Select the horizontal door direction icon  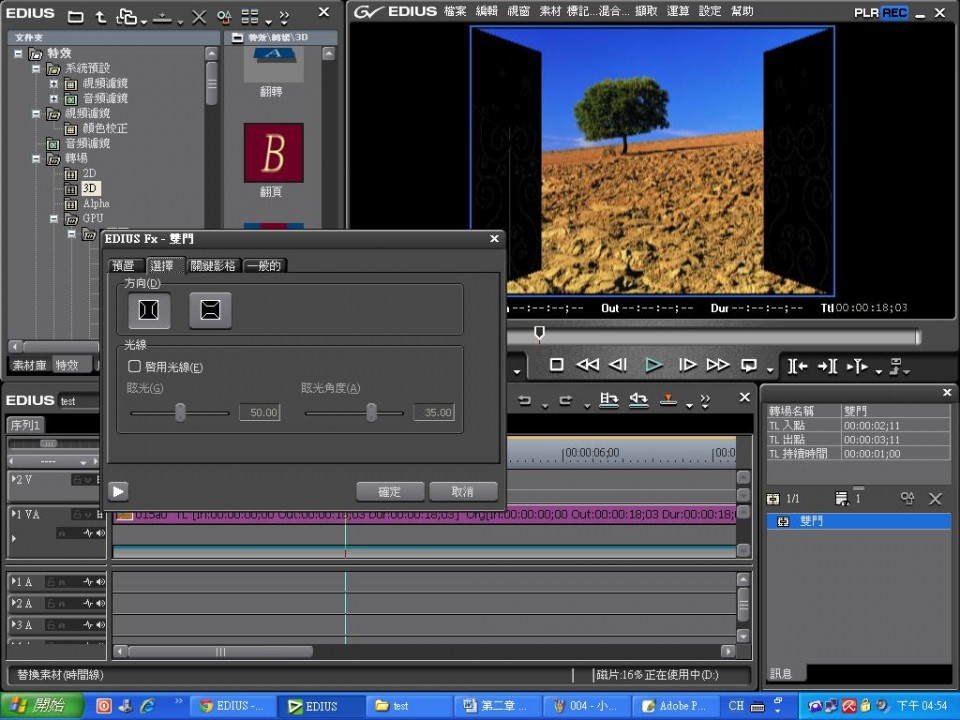(149, 311)
